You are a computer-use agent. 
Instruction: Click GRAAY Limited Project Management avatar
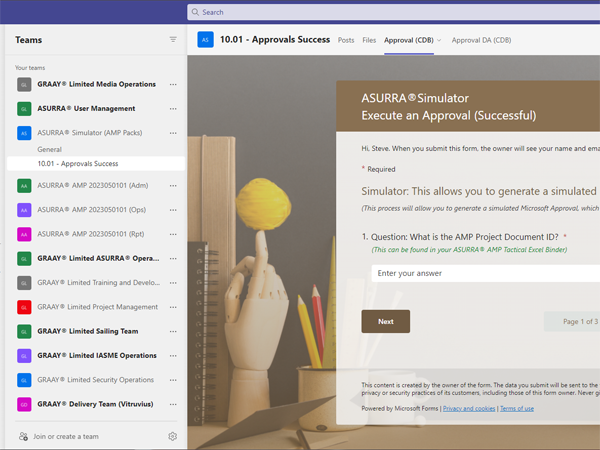(24, 307)
